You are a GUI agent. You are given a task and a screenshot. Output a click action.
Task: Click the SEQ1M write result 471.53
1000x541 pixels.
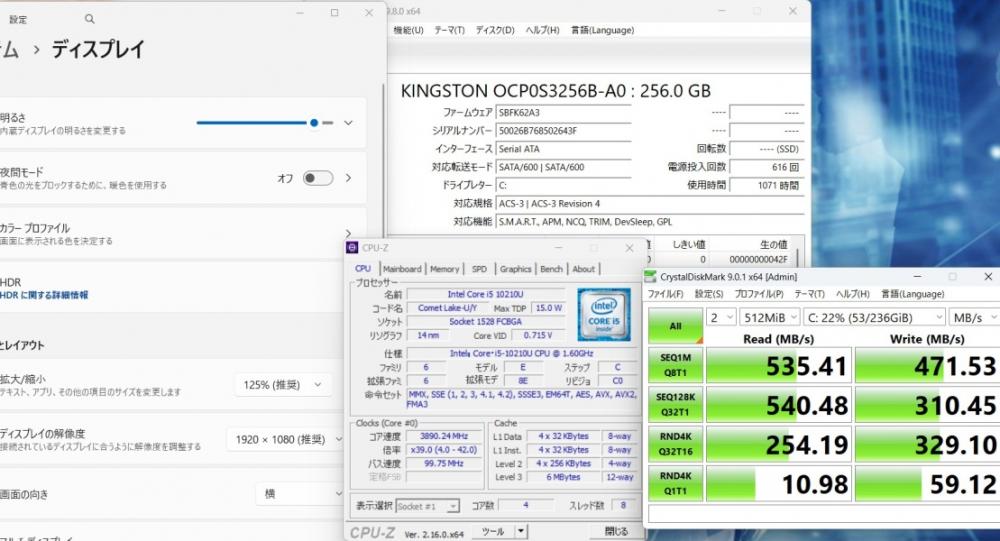927,366
